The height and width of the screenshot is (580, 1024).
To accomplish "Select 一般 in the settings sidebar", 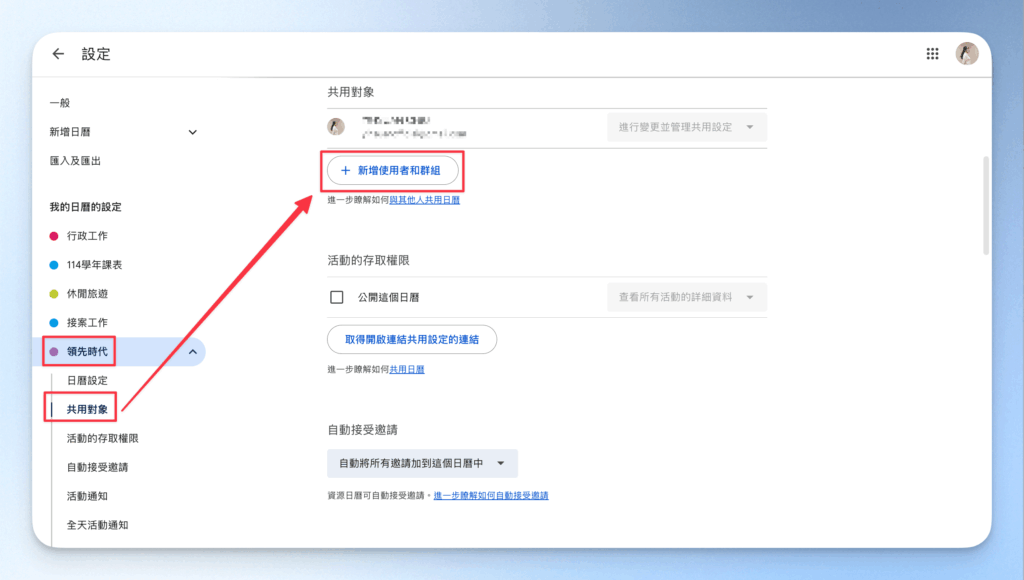I will click(x=60, y=103).
